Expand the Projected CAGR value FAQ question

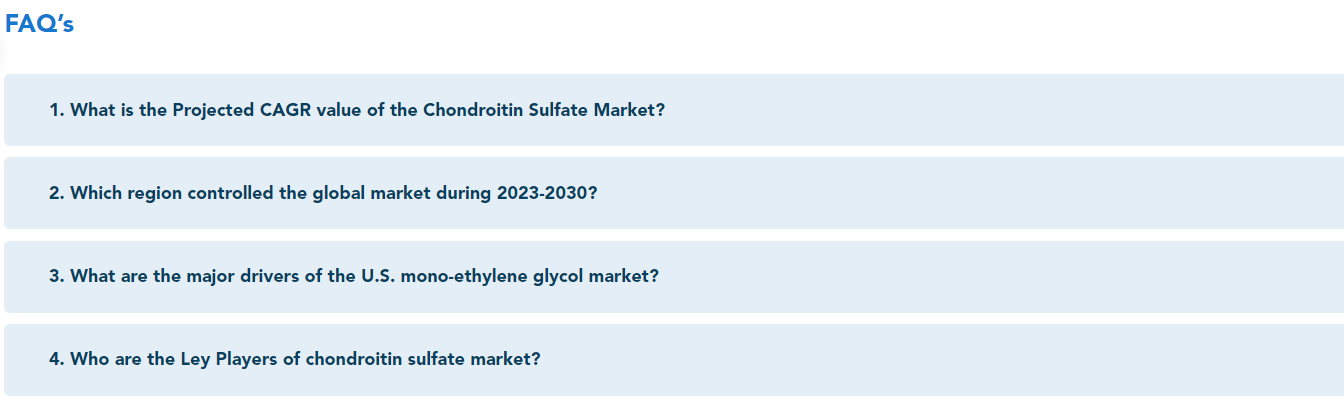[674, 110]
